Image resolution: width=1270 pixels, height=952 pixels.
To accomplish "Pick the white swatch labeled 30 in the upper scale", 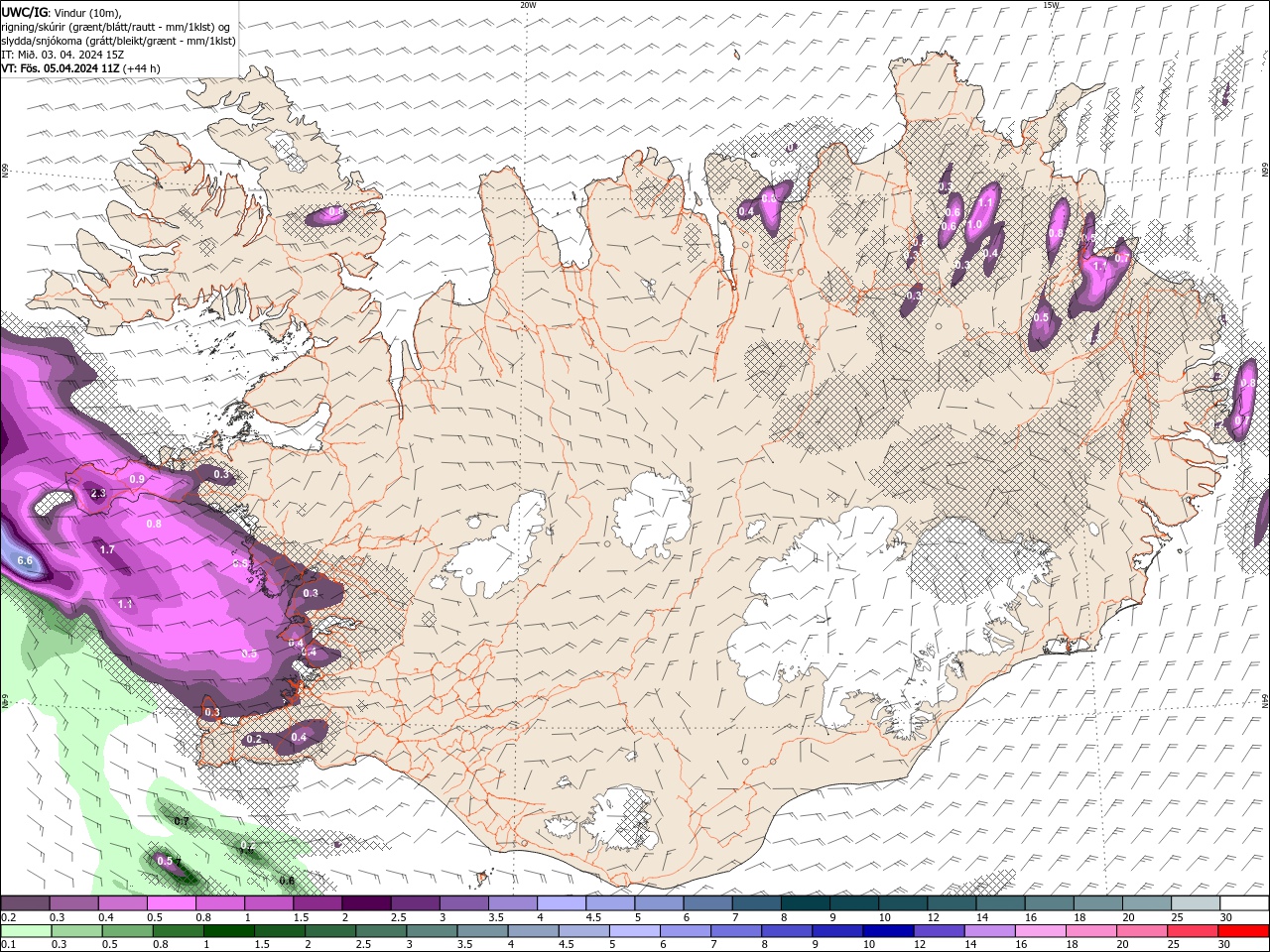I will tap(1243, 903).
